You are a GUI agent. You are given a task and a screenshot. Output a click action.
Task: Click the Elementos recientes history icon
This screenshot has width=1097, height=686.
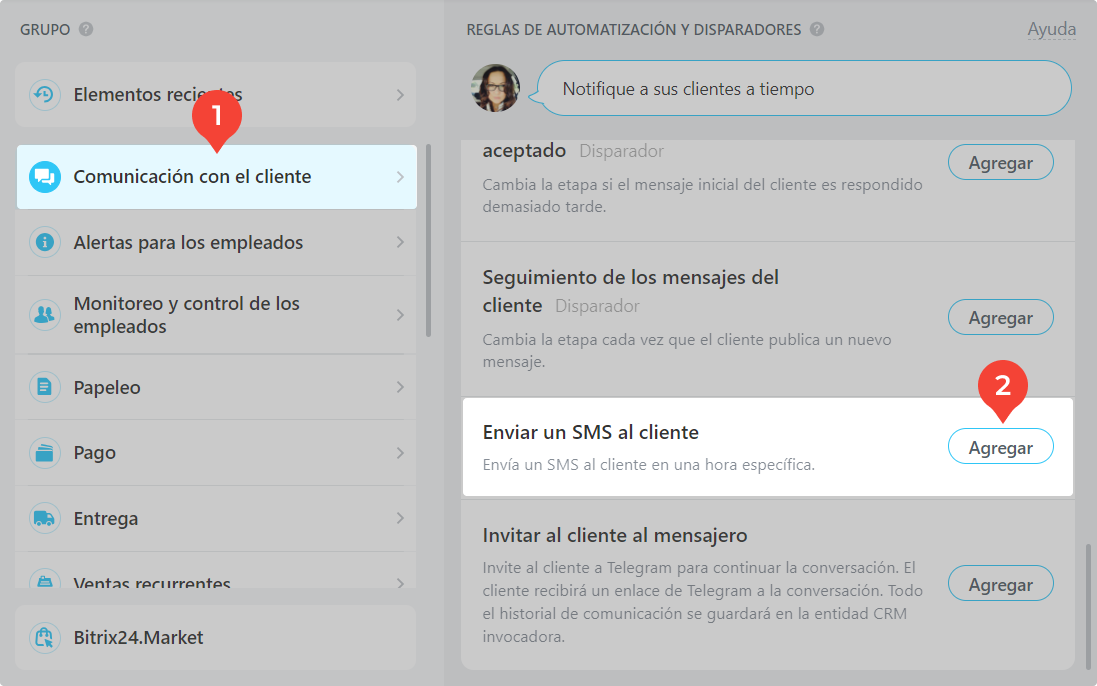[44, 95]
